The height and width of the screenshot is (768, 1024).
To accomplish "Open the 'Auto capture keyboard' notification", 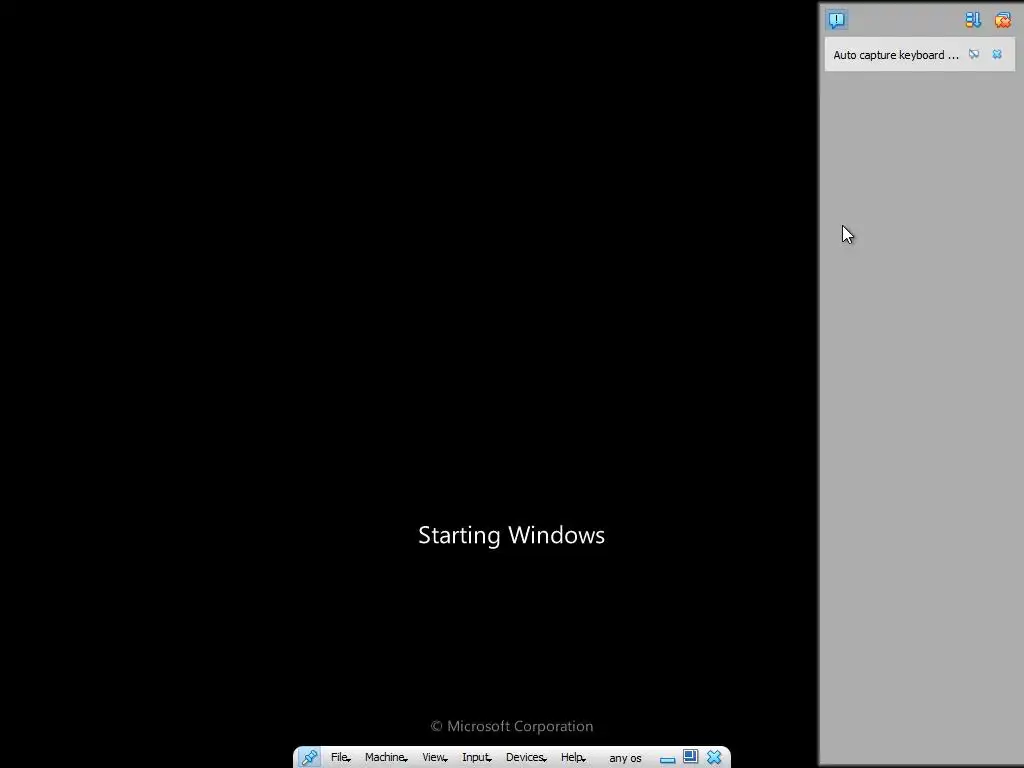I will click(895, 55).
